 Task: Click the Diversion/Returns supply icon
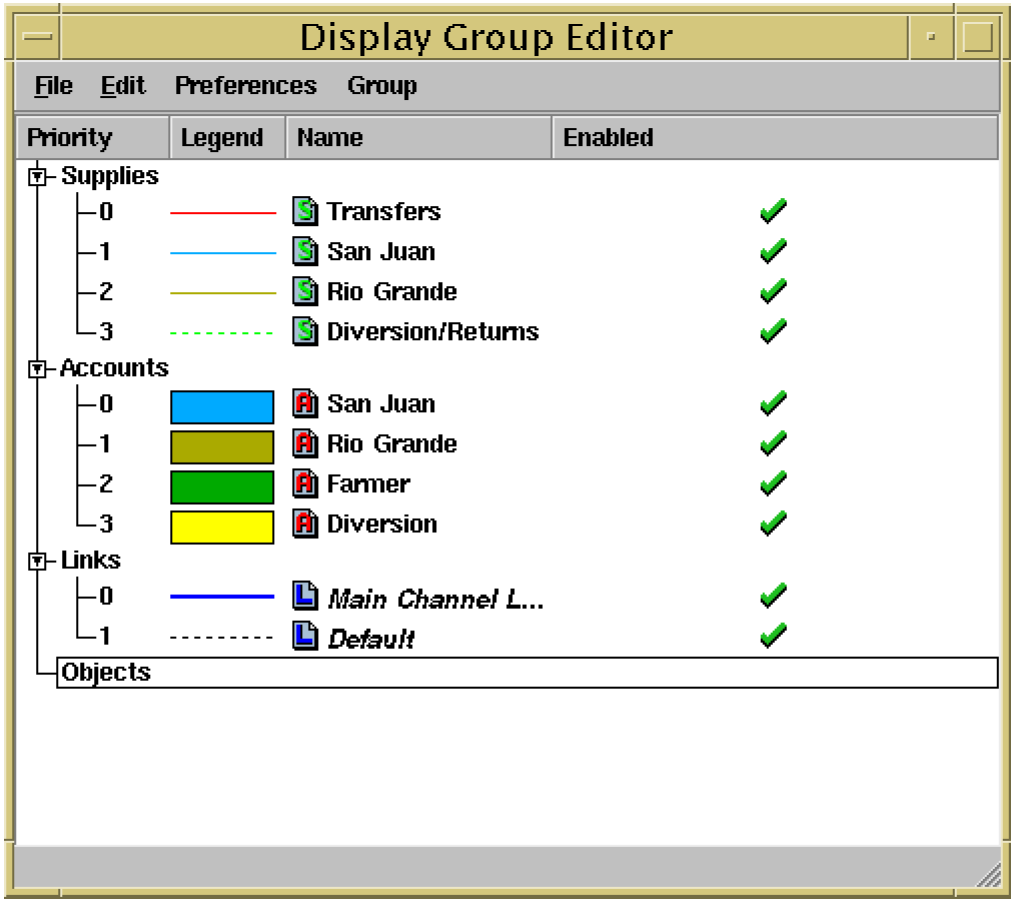coord(305,332)
